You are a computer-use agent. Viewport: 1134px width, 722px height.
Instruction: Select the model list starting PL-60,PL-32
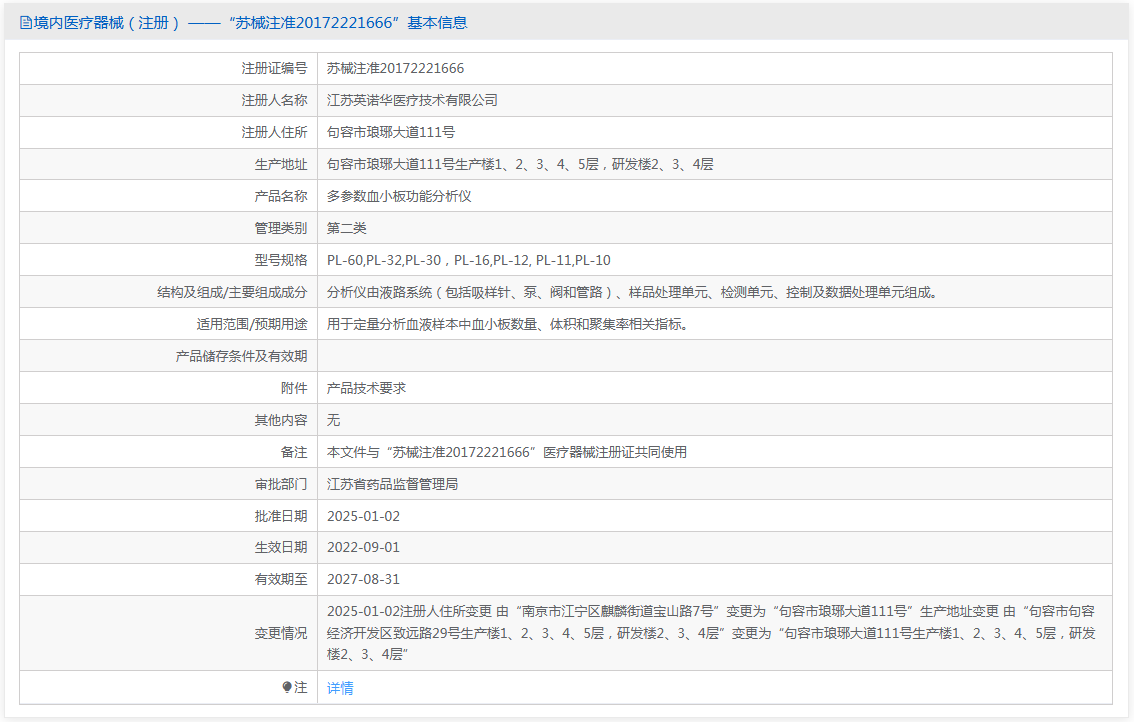click(x=469, y=260)
